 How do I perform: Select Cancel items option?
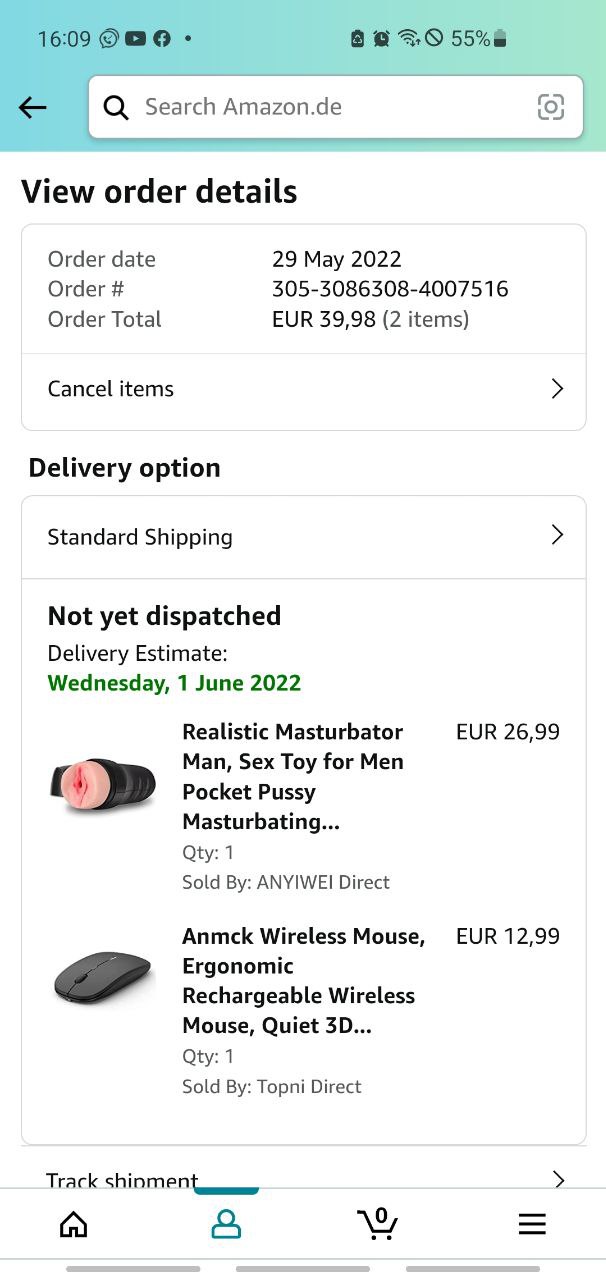(x=111, y=389)
